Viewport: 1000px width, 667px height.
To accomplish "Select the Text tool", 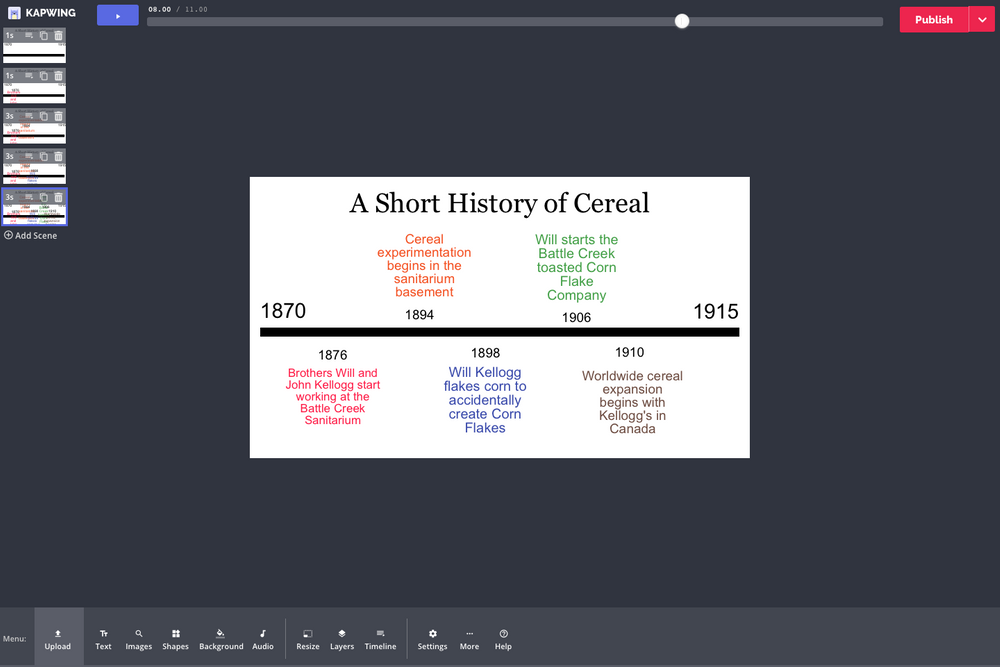I will [103, 637].
